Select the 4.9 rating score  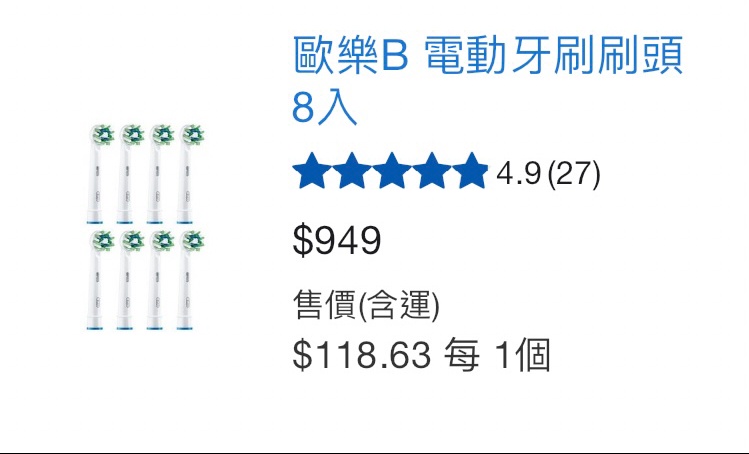point(518,173)
